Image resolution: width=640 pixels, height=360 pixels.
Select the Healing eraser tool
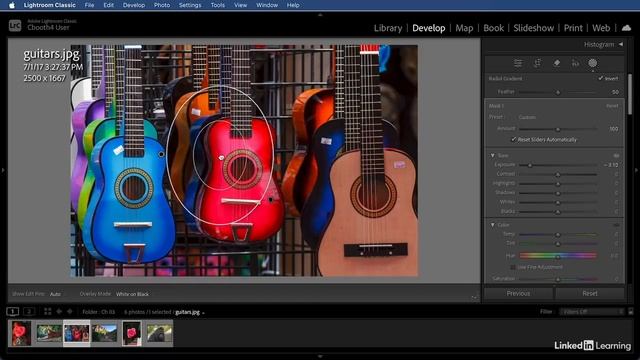click(556, 63)
